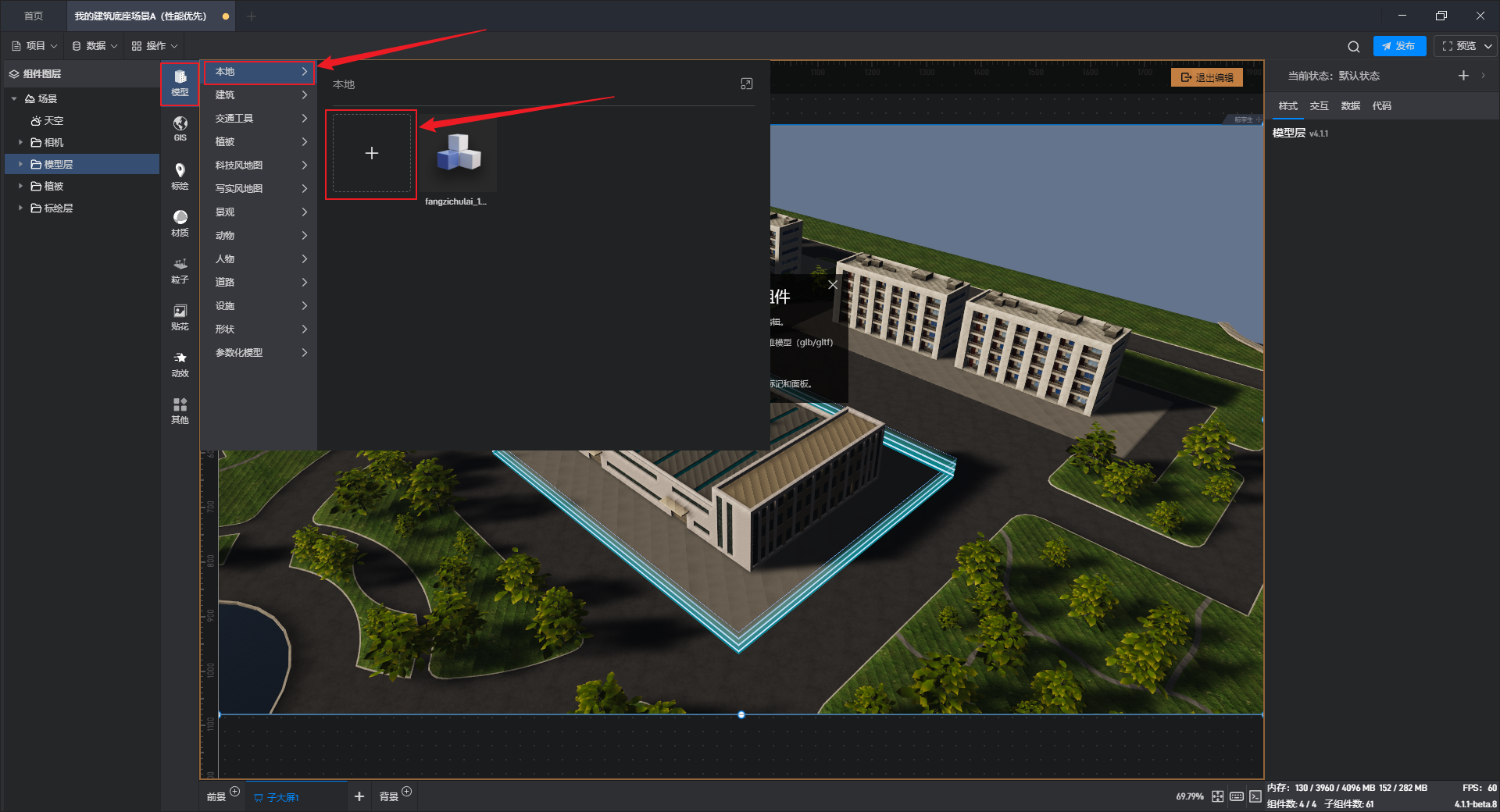Select the 写实风地图 model category
The height and width of the screenshot is (812, 1500).
pyautogui.click(x=260, y=189)
